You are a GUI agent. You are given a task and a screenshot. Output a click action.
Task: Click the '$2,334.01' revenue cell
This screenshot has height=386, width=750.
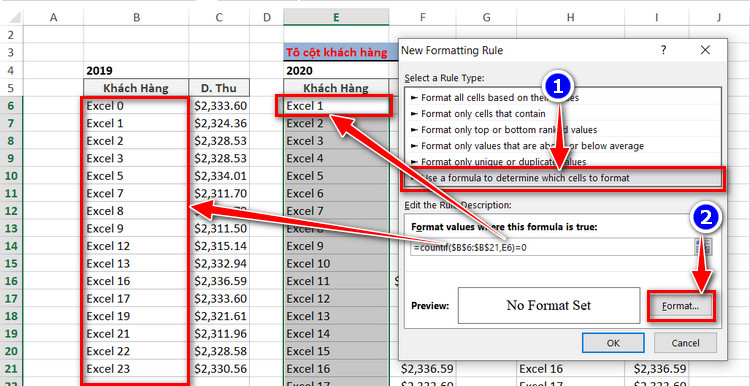pyautogui.click(x=219, y=176)
